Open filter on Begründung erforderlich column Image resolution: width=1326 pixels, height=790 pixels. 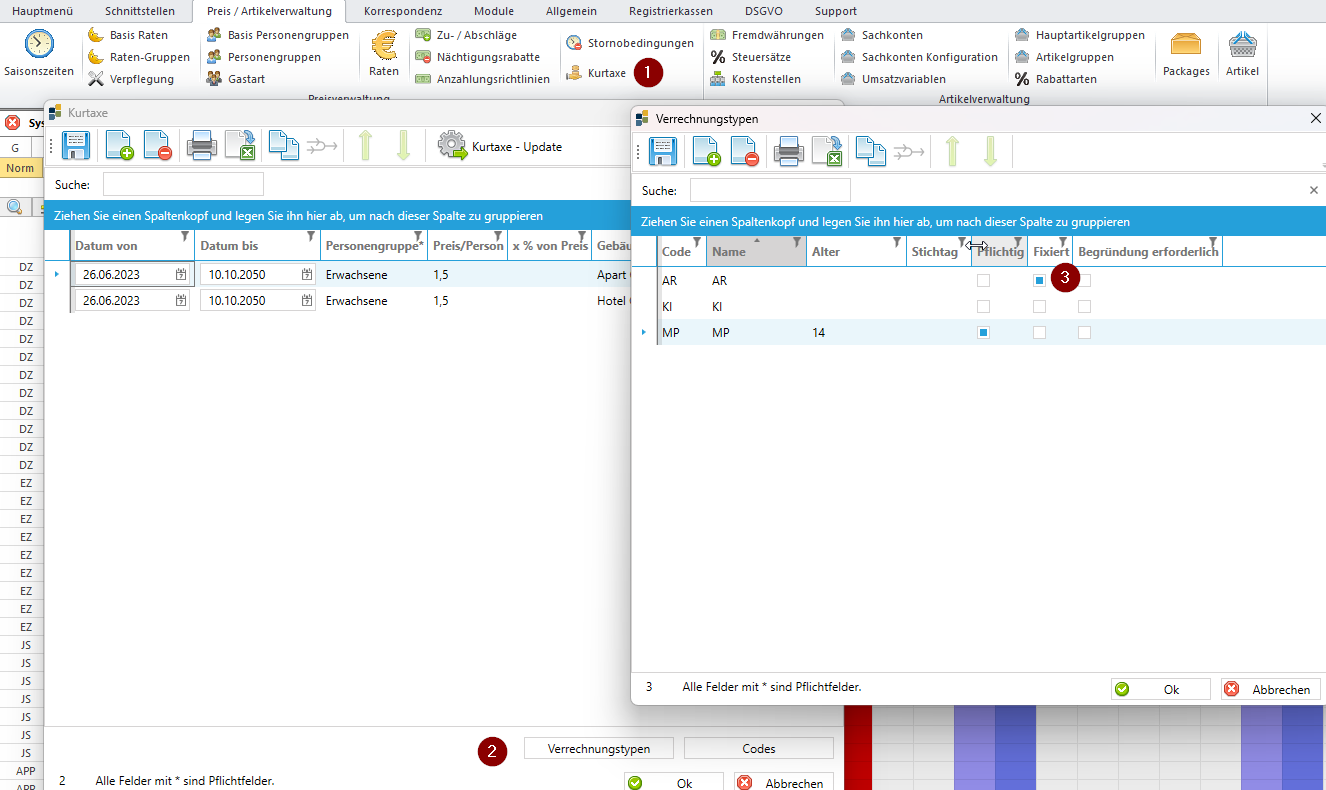click(x=1213, y=243)
